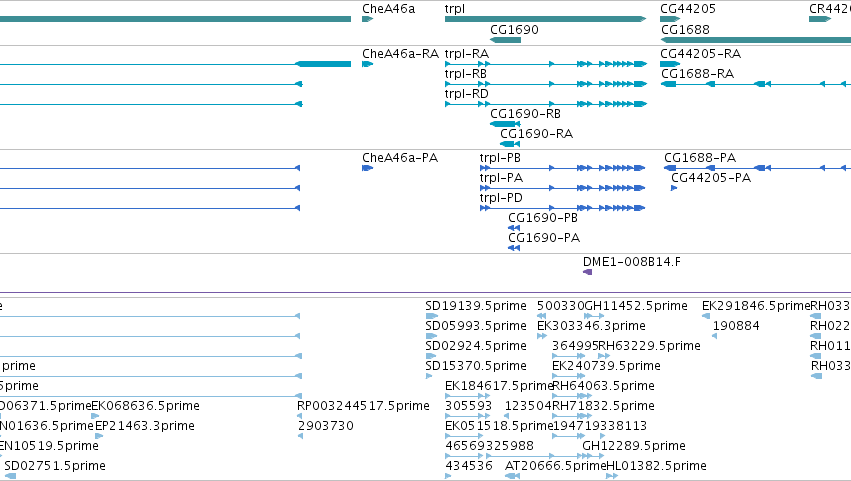This screenshot has height=481, width=851.
Task: Click the 500330 alignment label
Action: tap(561, 306)
